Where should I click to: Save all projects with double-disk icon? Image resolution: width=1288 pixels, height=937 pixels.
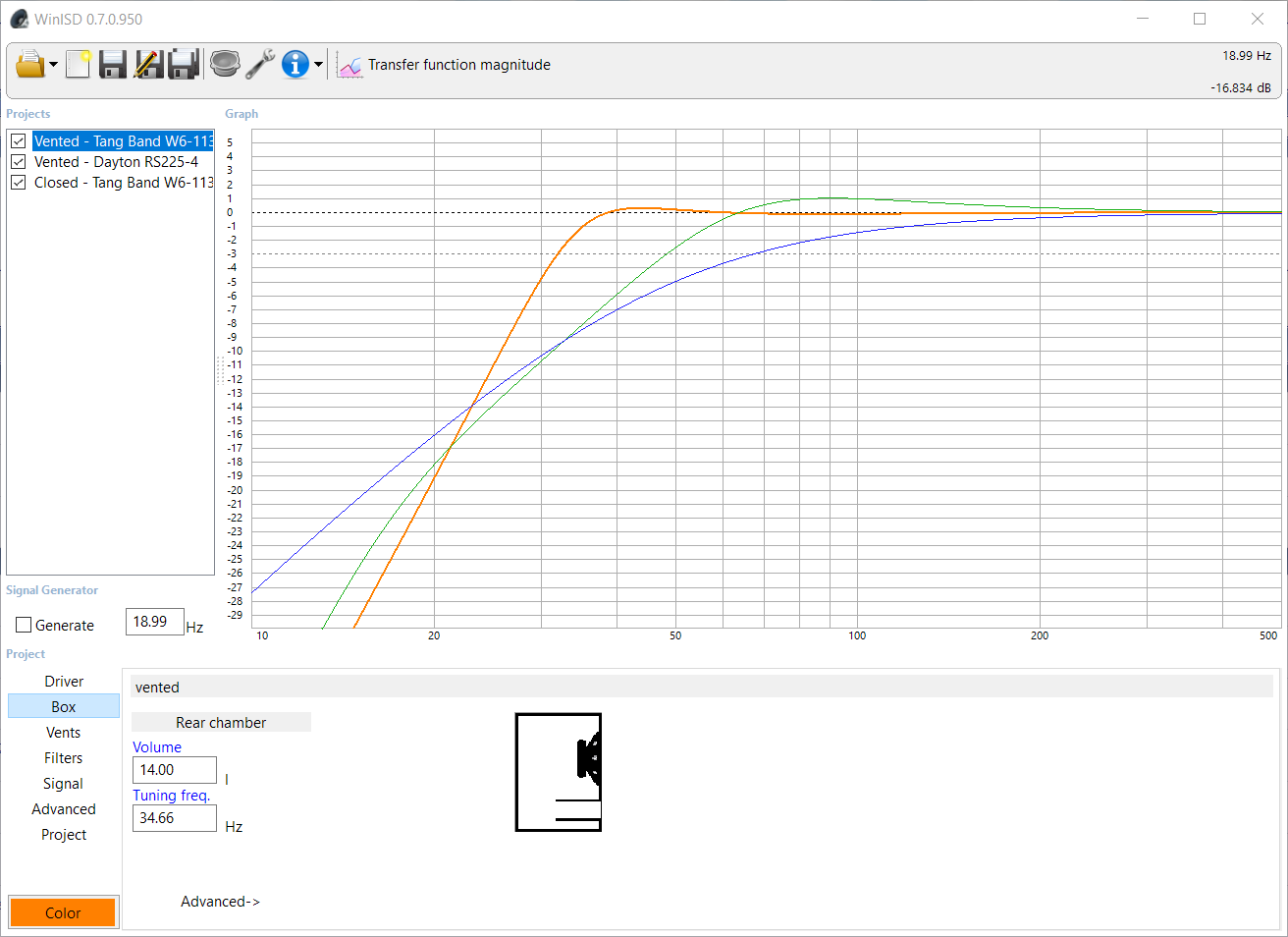pos(184,65)
